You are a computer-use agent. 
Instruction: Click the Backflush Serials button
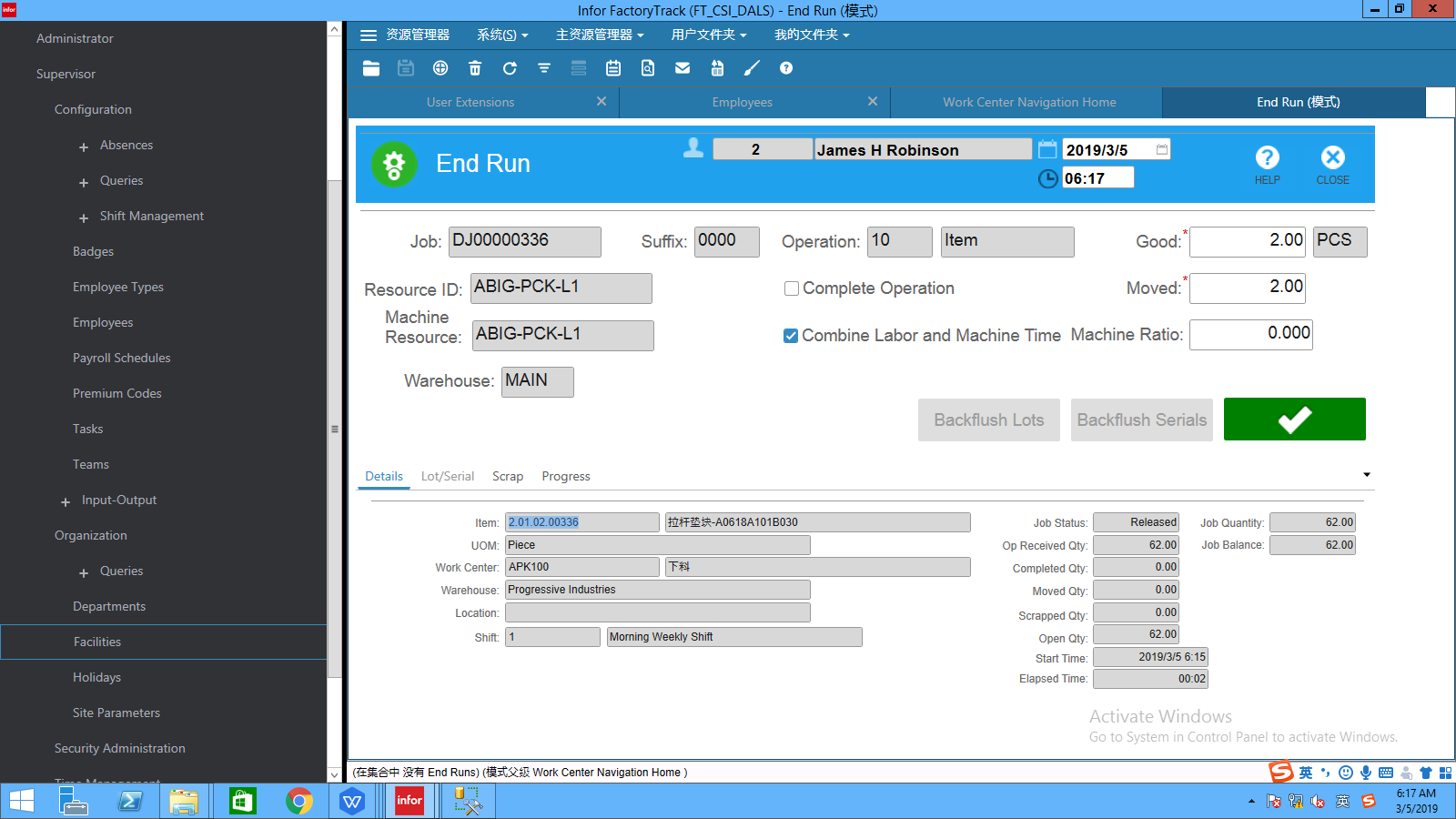pos(1142,420)
